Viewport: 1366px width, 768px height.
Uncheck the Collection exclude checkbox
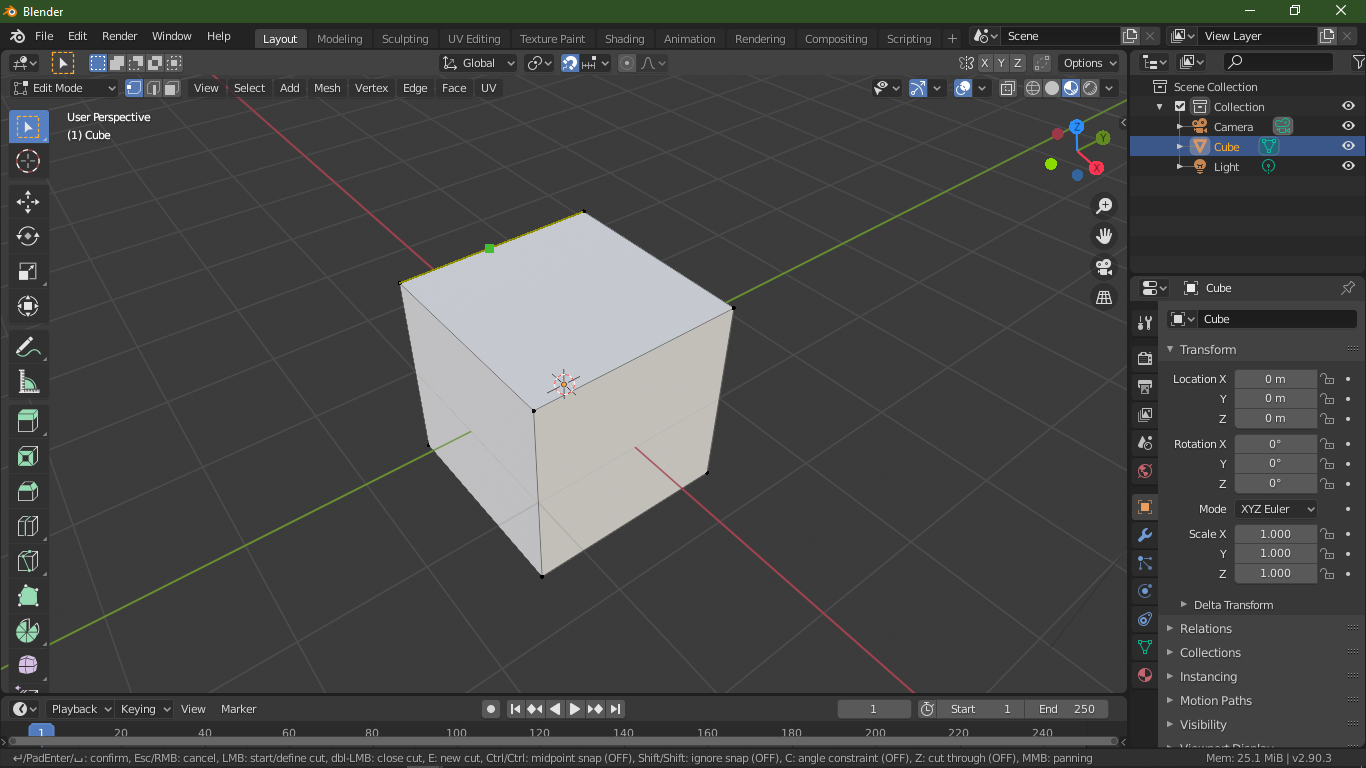1180,107
